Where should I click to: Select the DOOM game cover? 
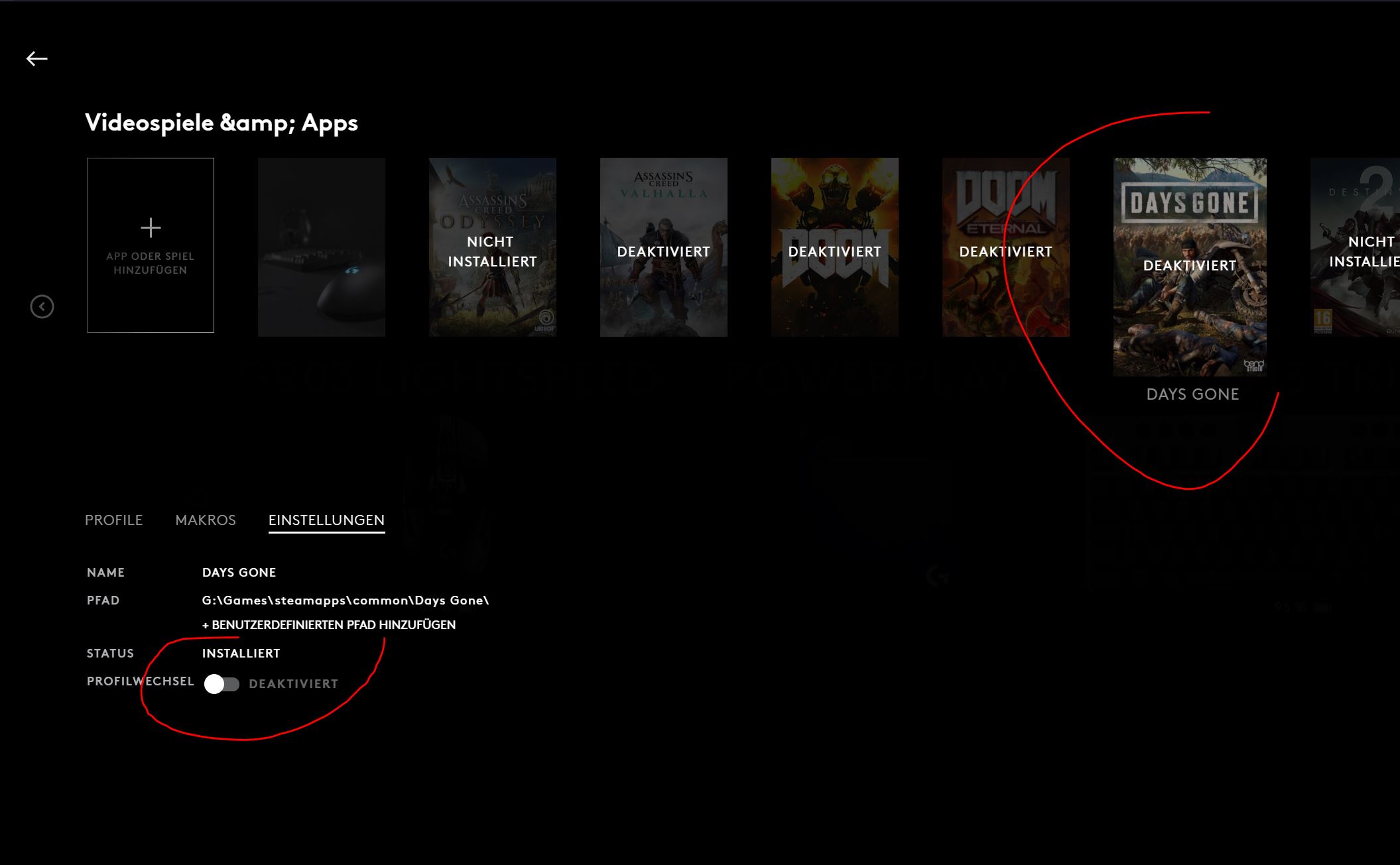pos(834,247)
